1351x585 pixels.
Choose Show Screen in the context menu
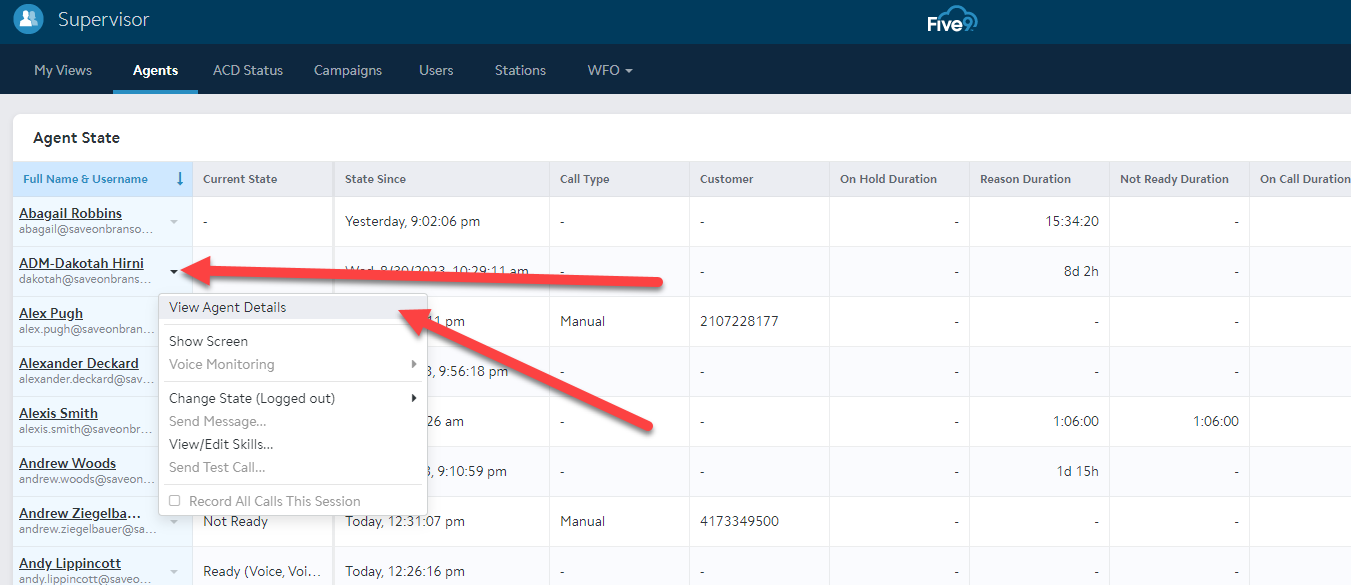click(x=208, y=341)
